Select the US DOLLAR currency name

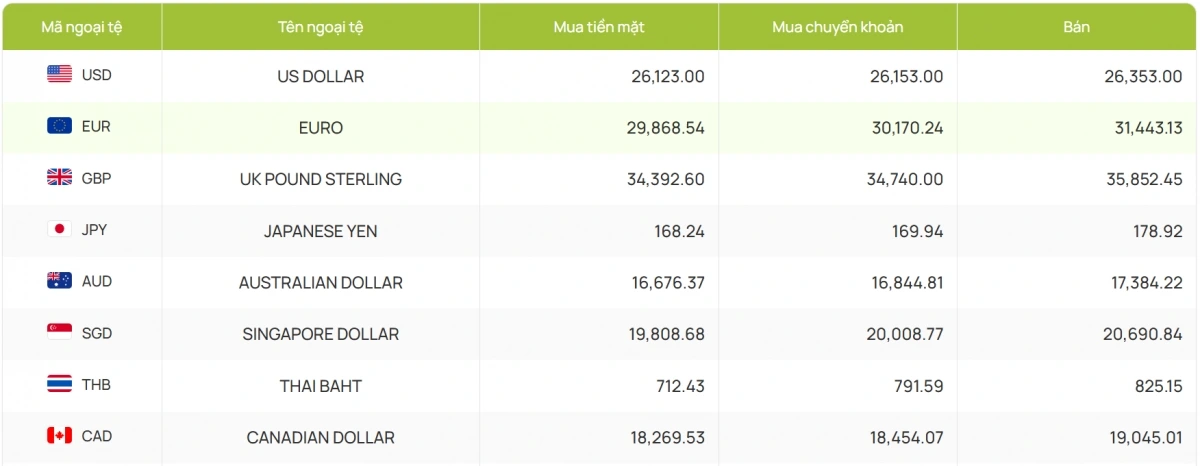click(x=320, y=76)
